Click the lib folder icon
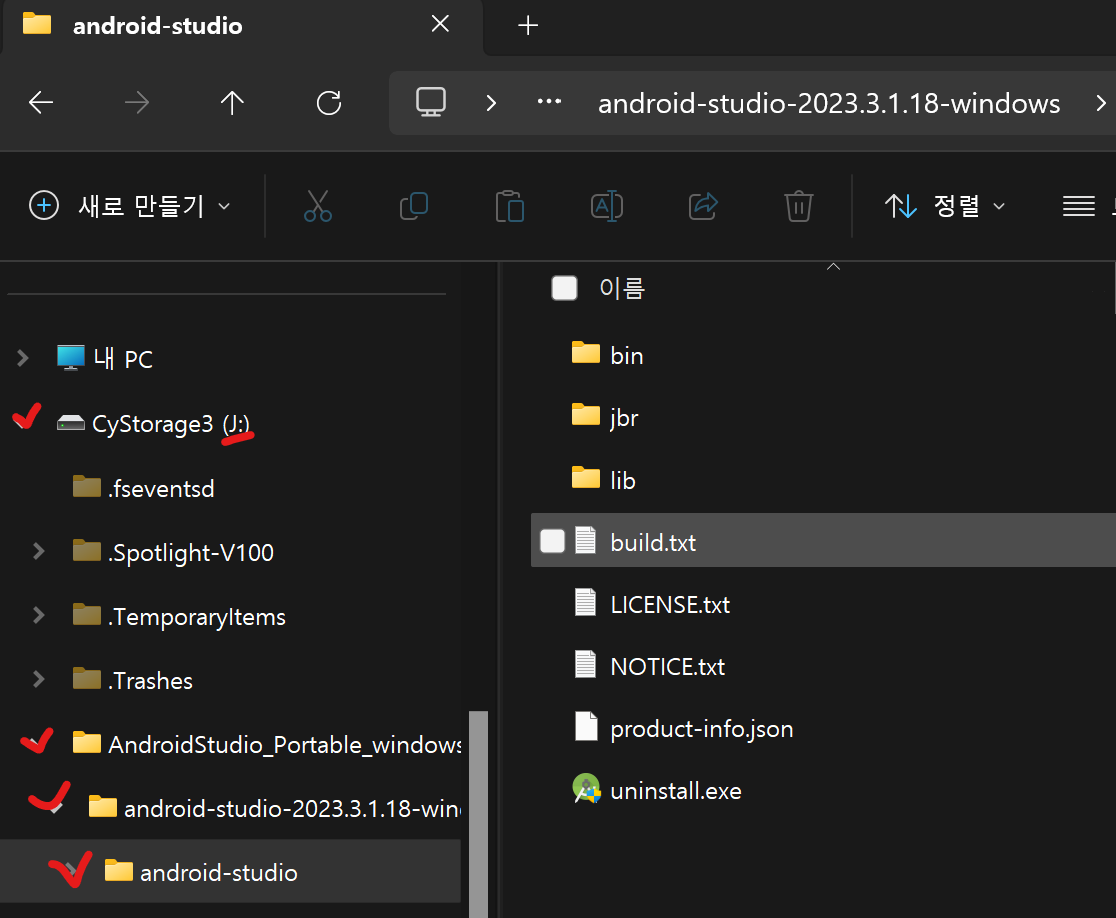The image size is (1116, 918). pyautogui.click(x=586, y=477)
